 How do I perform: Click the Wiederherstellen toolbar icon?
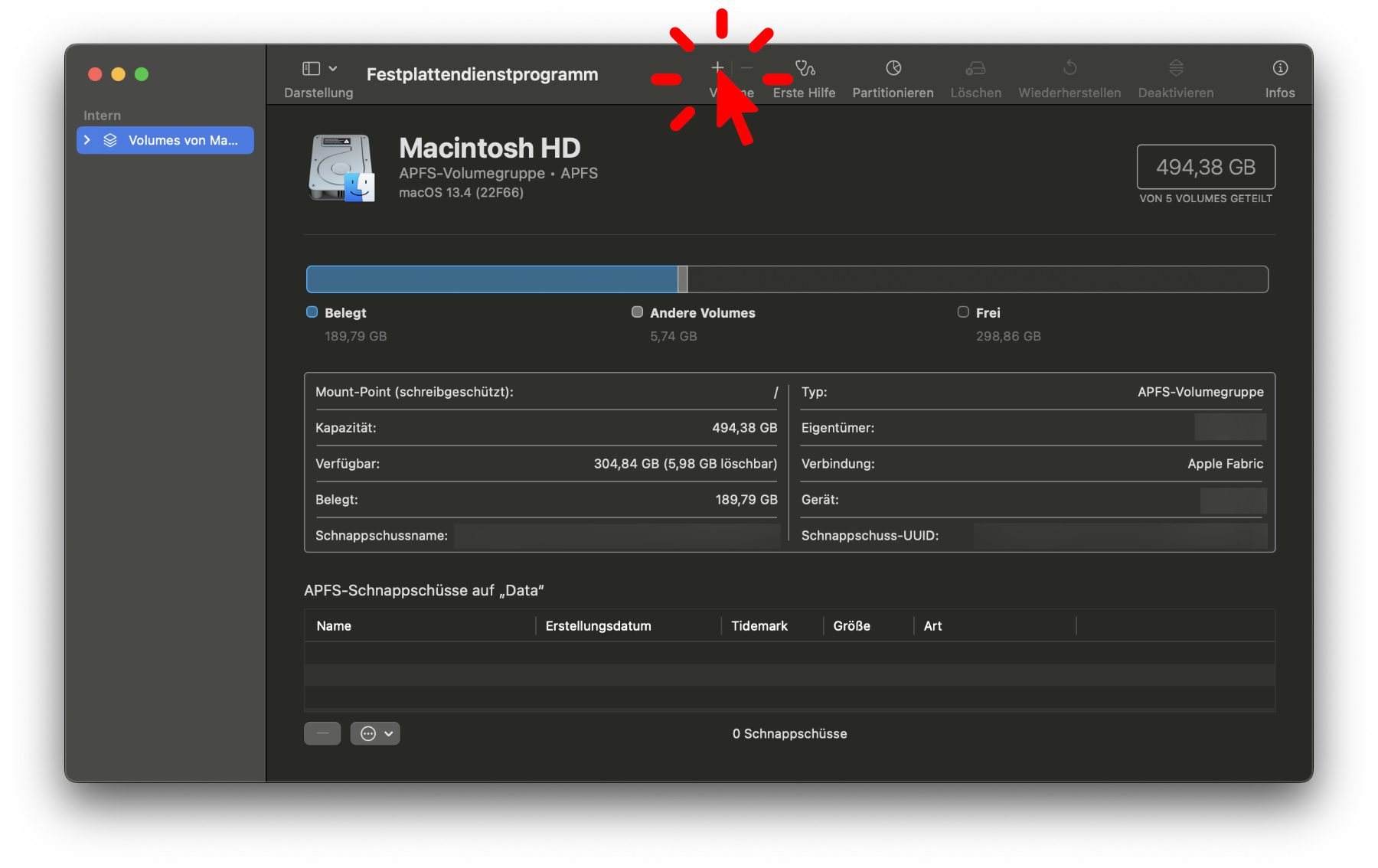[x=1069, y=69]
